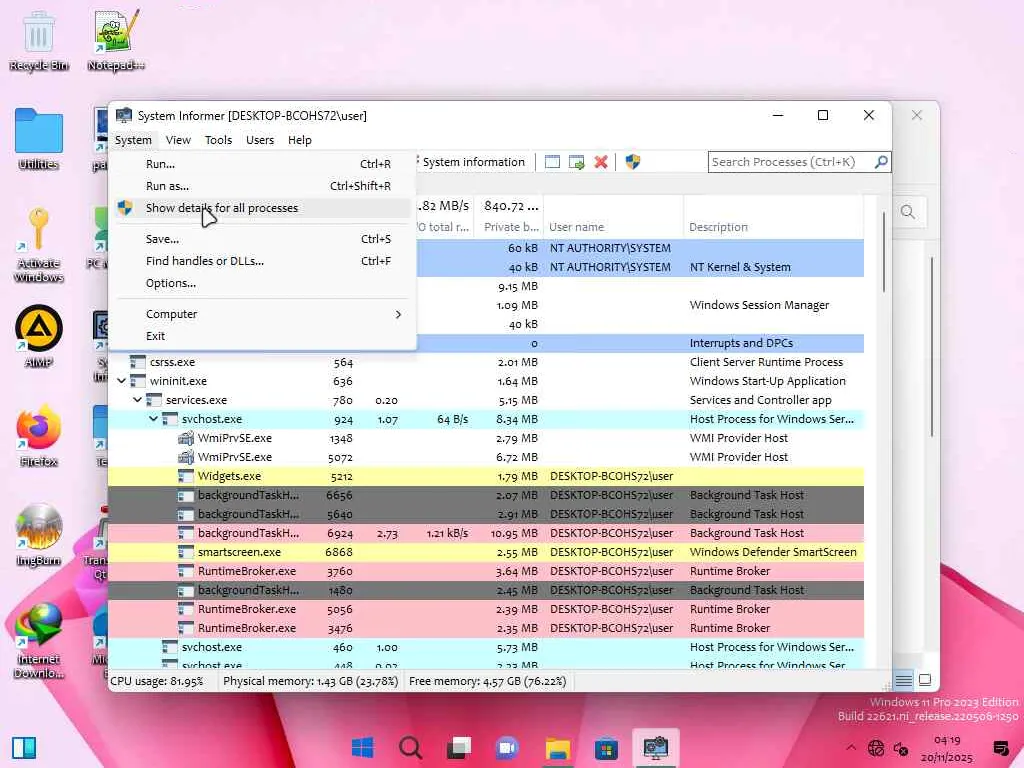Screen dimensions: 1024x768
Task: Open the notification center icon
Action: click(1000, 748)
